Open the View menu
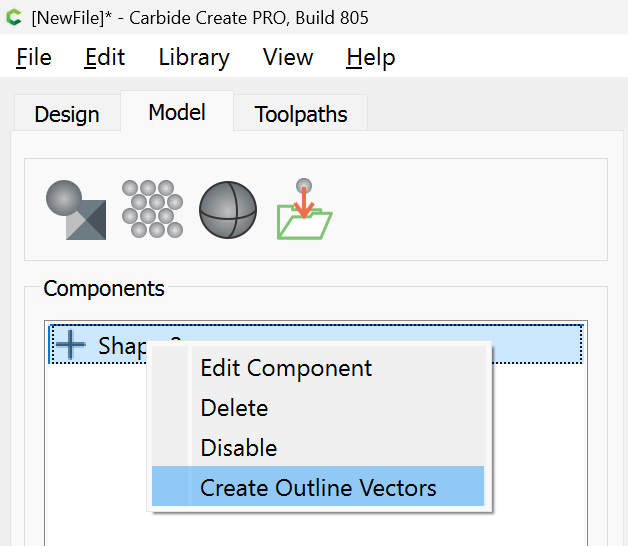The height and width of the screenshot is (546, 628). (x=288, y=57)
